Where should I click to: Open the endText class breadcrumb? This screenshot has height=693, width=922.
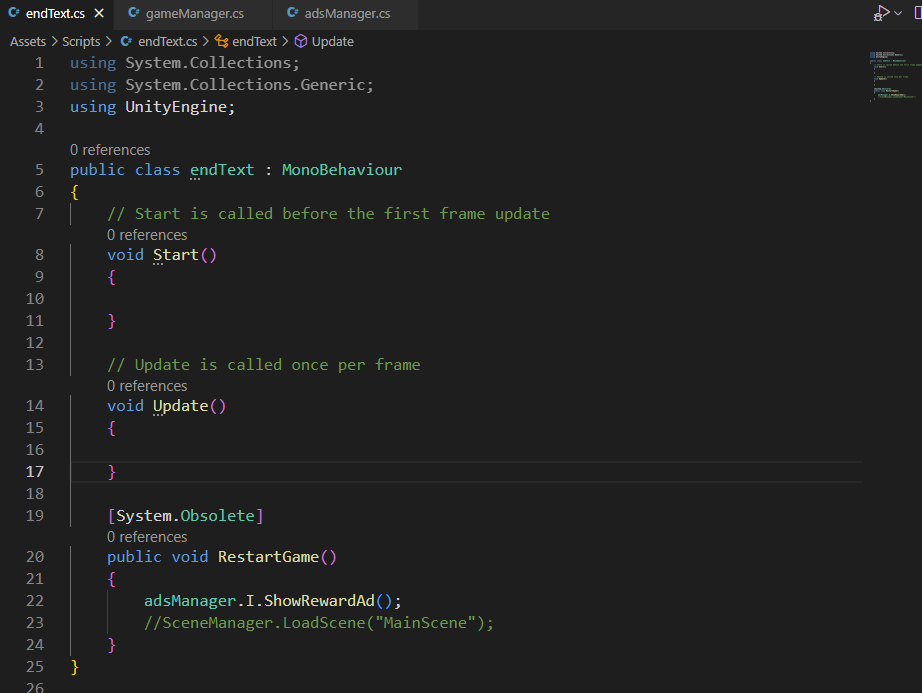point(254,42)
